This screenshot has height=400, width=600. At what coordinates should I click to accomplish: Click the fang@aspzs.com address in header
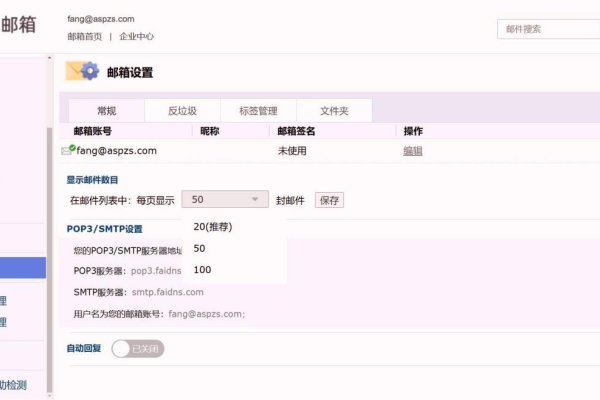(x=101, y=19)
